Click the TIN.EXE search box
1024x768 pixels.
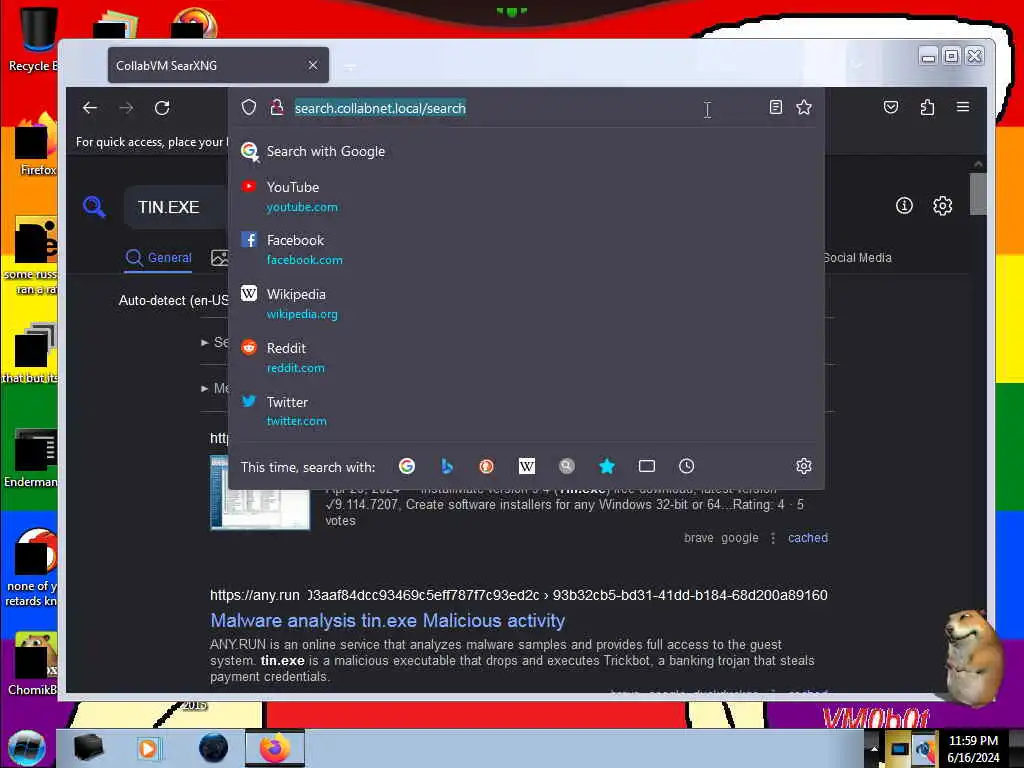(175, 207)
